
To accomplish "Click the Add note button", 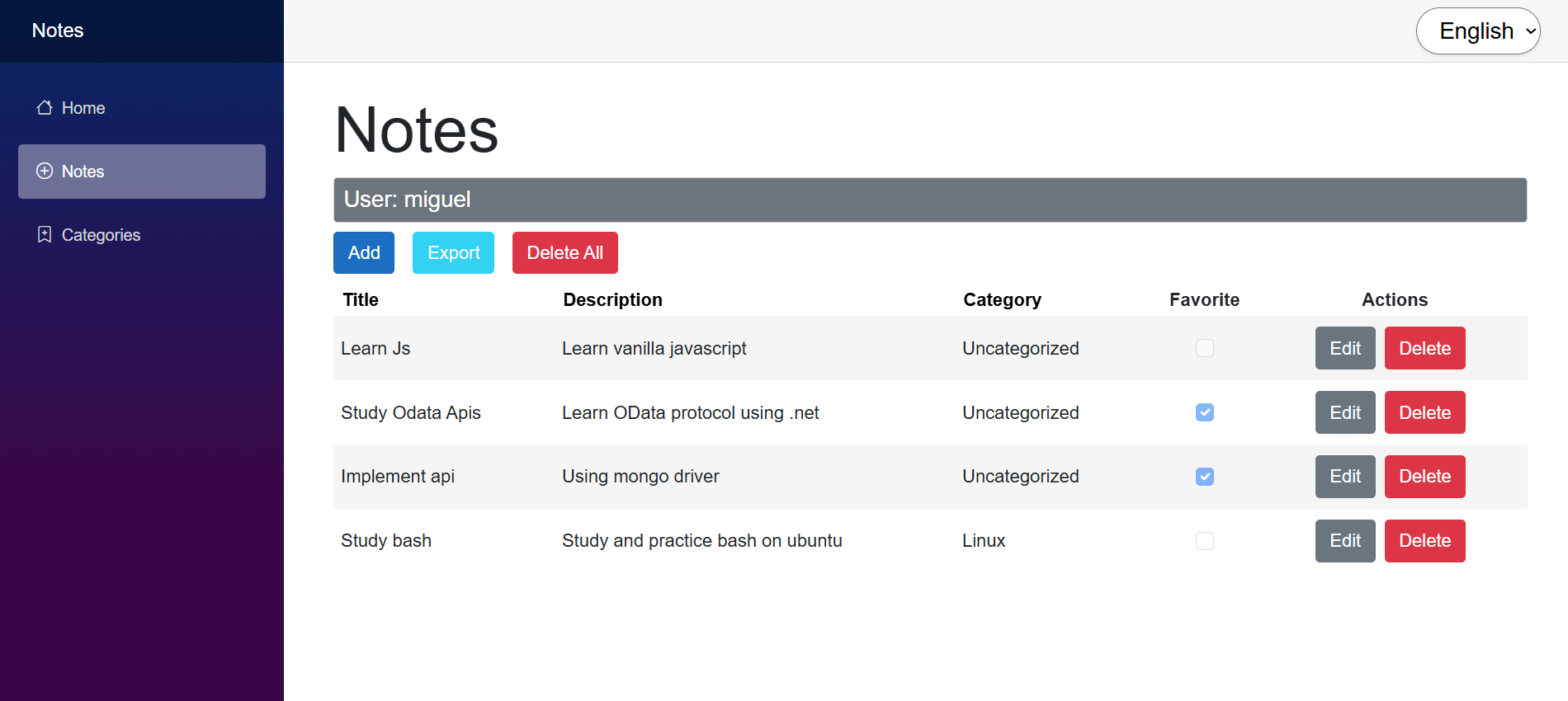I will [x=364, y=252].
